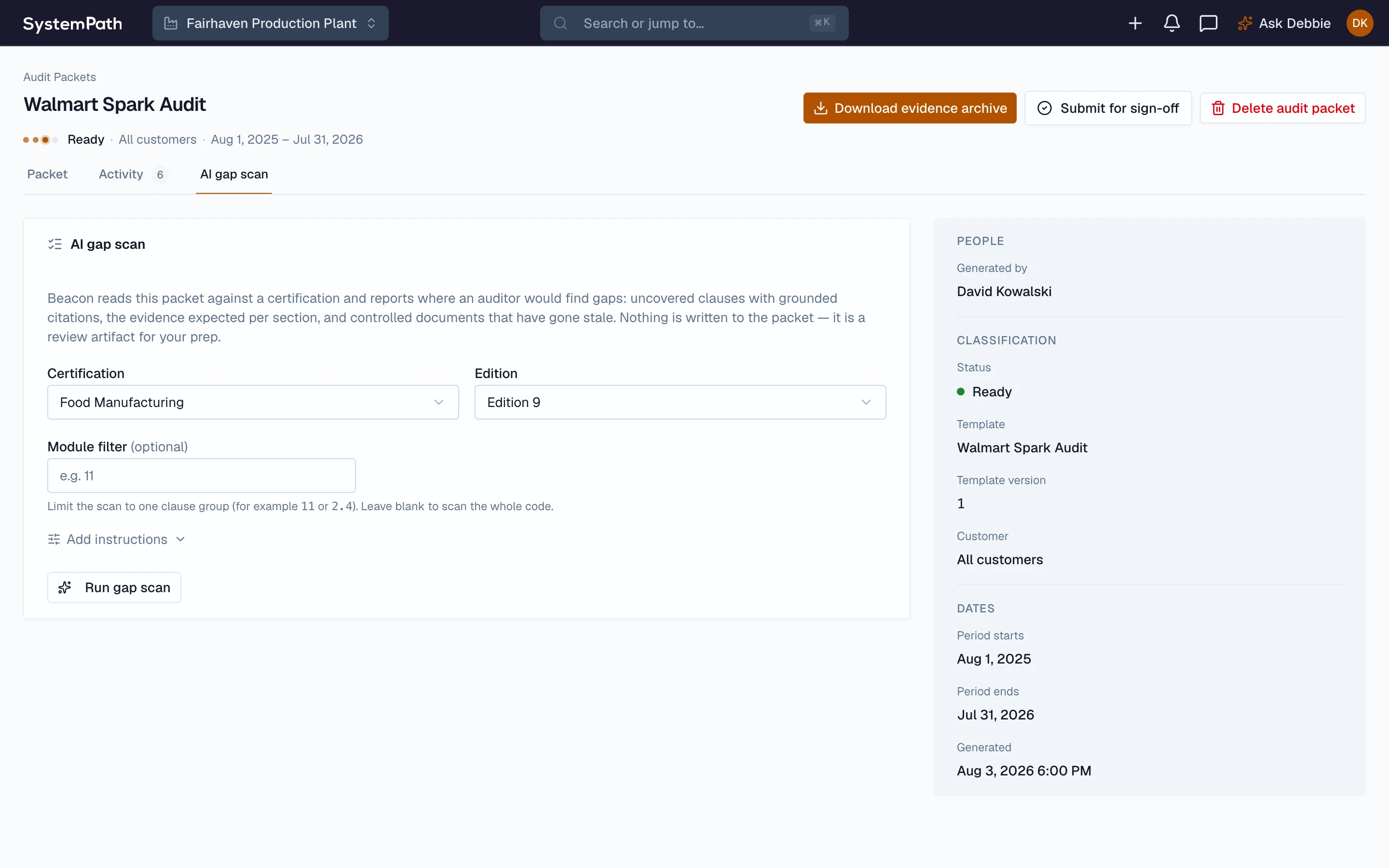
Task: Click the heading text "Walmart Spark Audit"
Action: pyautogui.click(x=115, y=105)
